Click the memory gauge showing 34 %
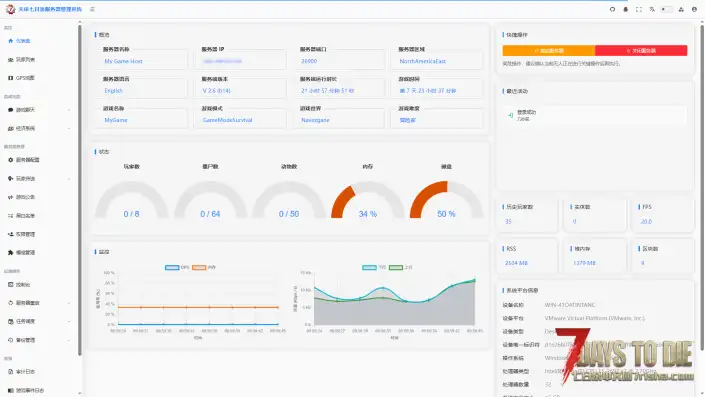The image size is (705, 397). click(x=367, y=200)
